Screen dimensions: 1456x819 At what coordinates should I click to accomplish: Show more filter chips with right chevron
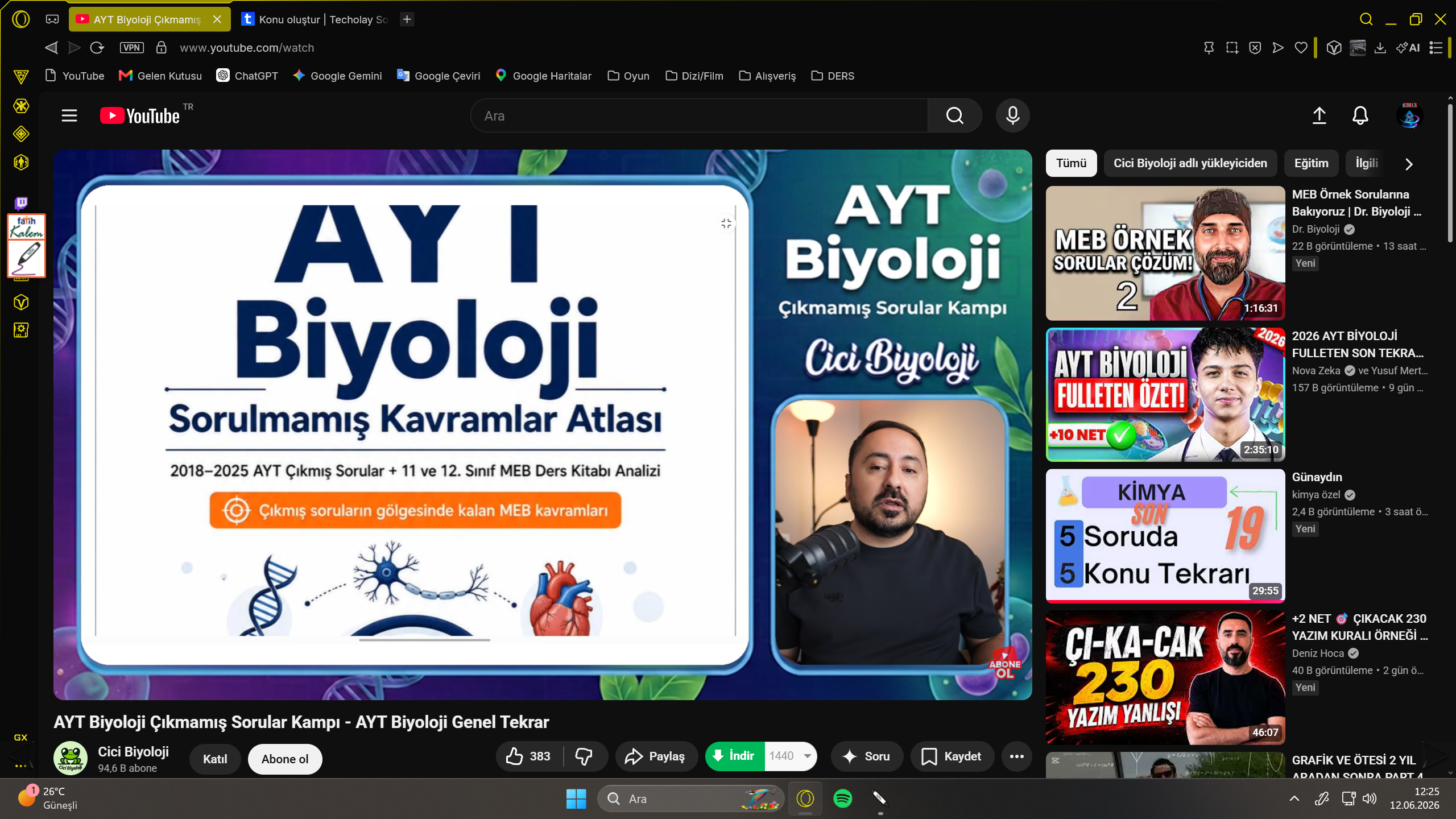(1409, 164)
